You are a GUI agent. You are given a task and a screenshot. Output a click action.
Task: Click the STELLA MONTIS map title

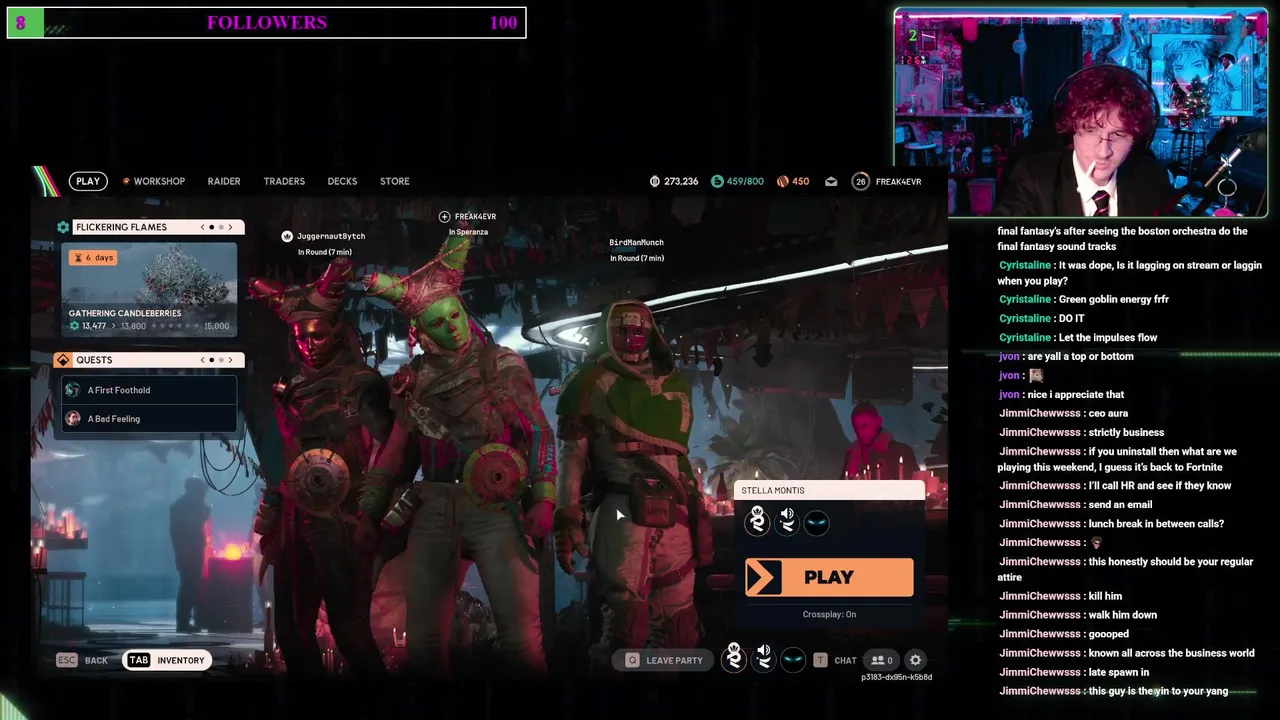(x=773, y=490)
